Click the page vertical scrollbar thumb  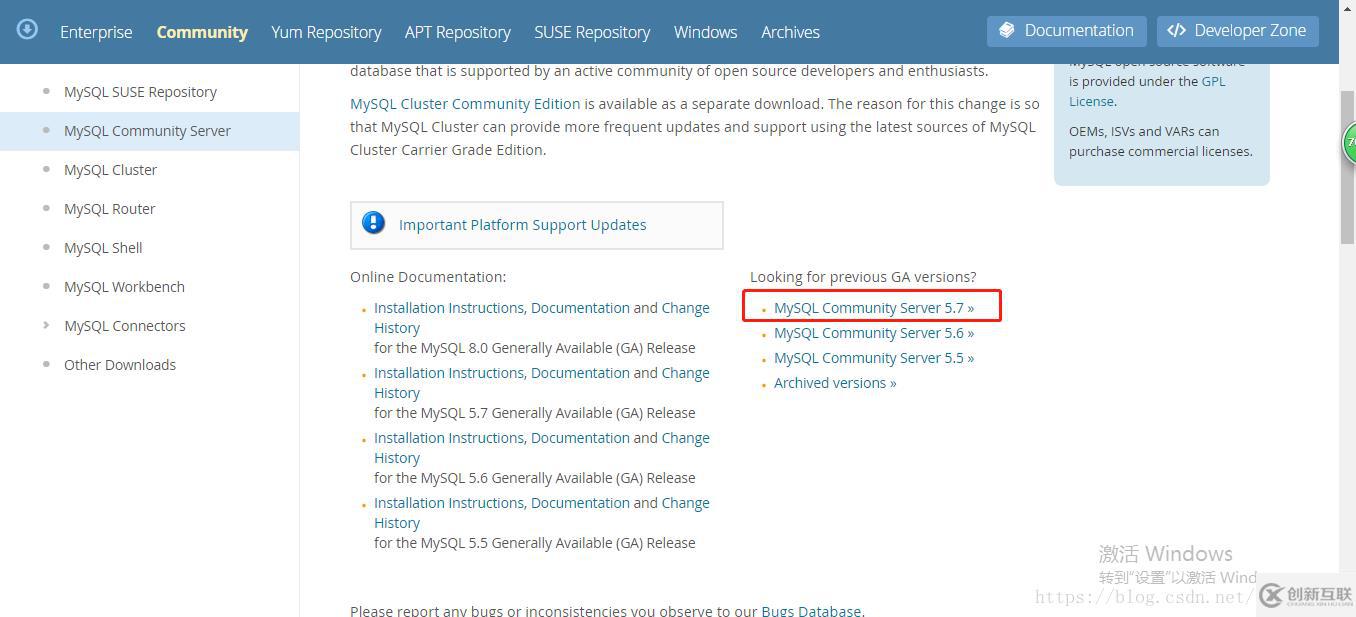(x=1347, y=166)
